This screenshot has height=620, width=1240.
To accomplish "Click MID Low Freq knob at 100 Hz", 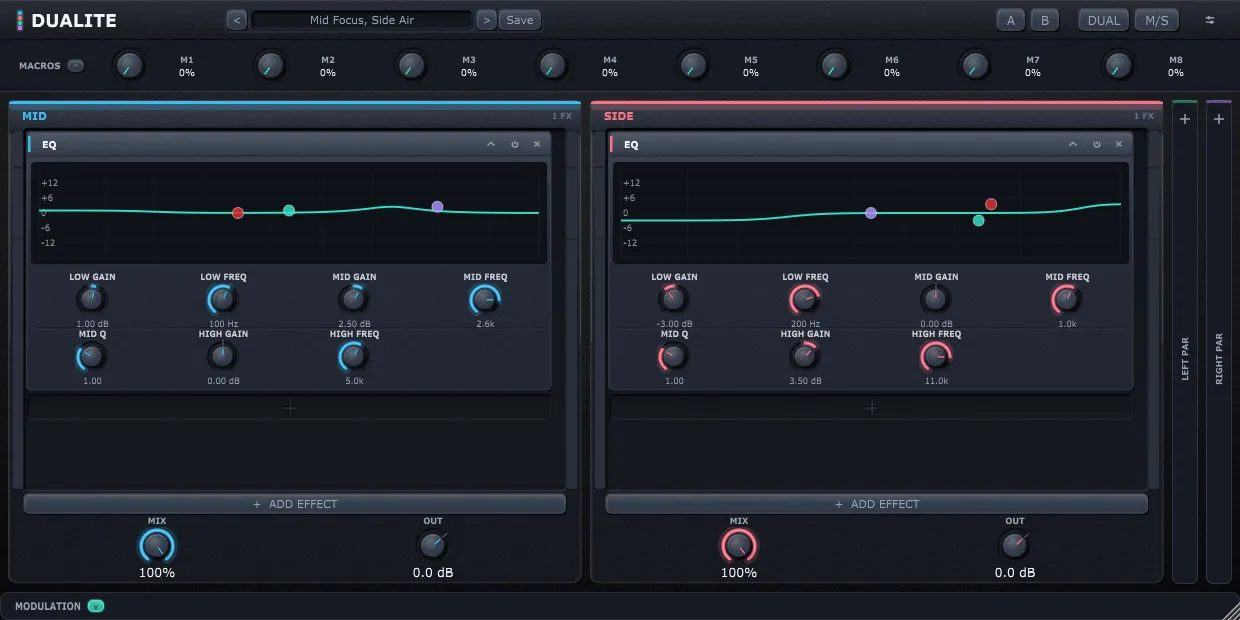I will pos(222,299).
